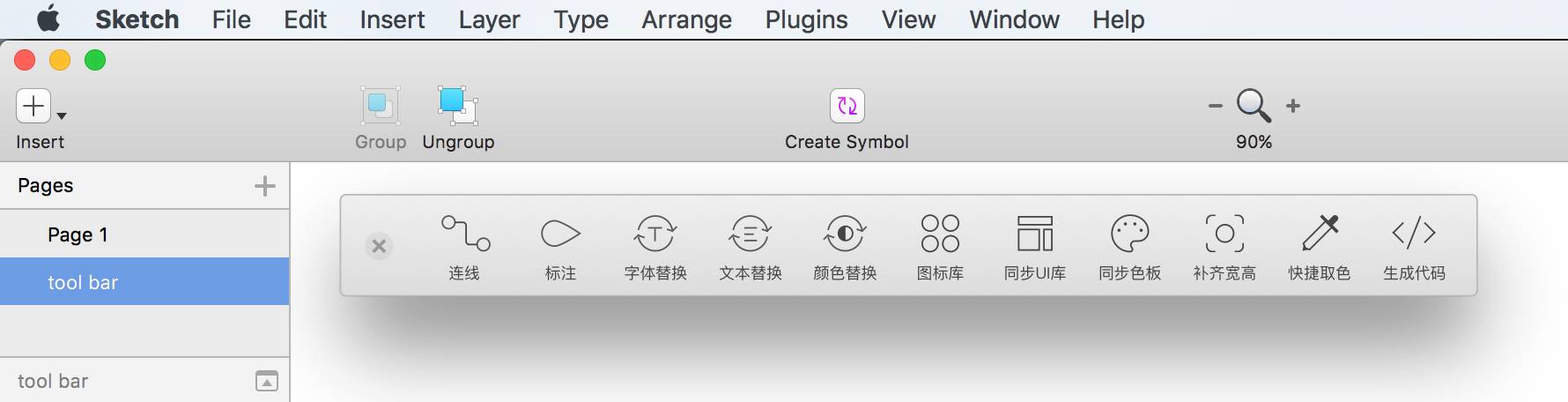The width and height of the screenshot is (1568, 402).
Task: Expand the Insert dropdown arrow
Action: click(62, 115)
